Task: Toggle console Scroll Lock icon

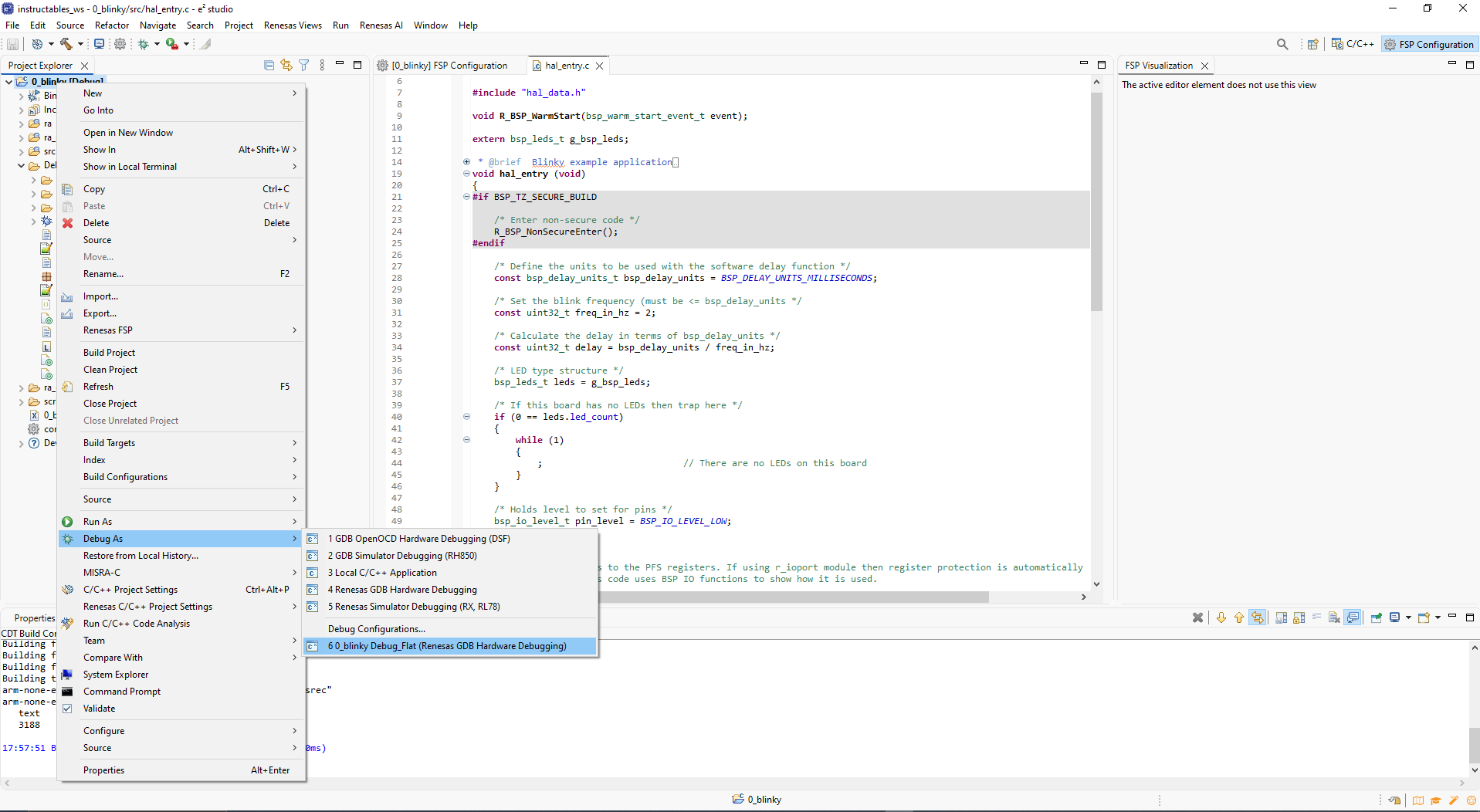Action: point(1299,617)
